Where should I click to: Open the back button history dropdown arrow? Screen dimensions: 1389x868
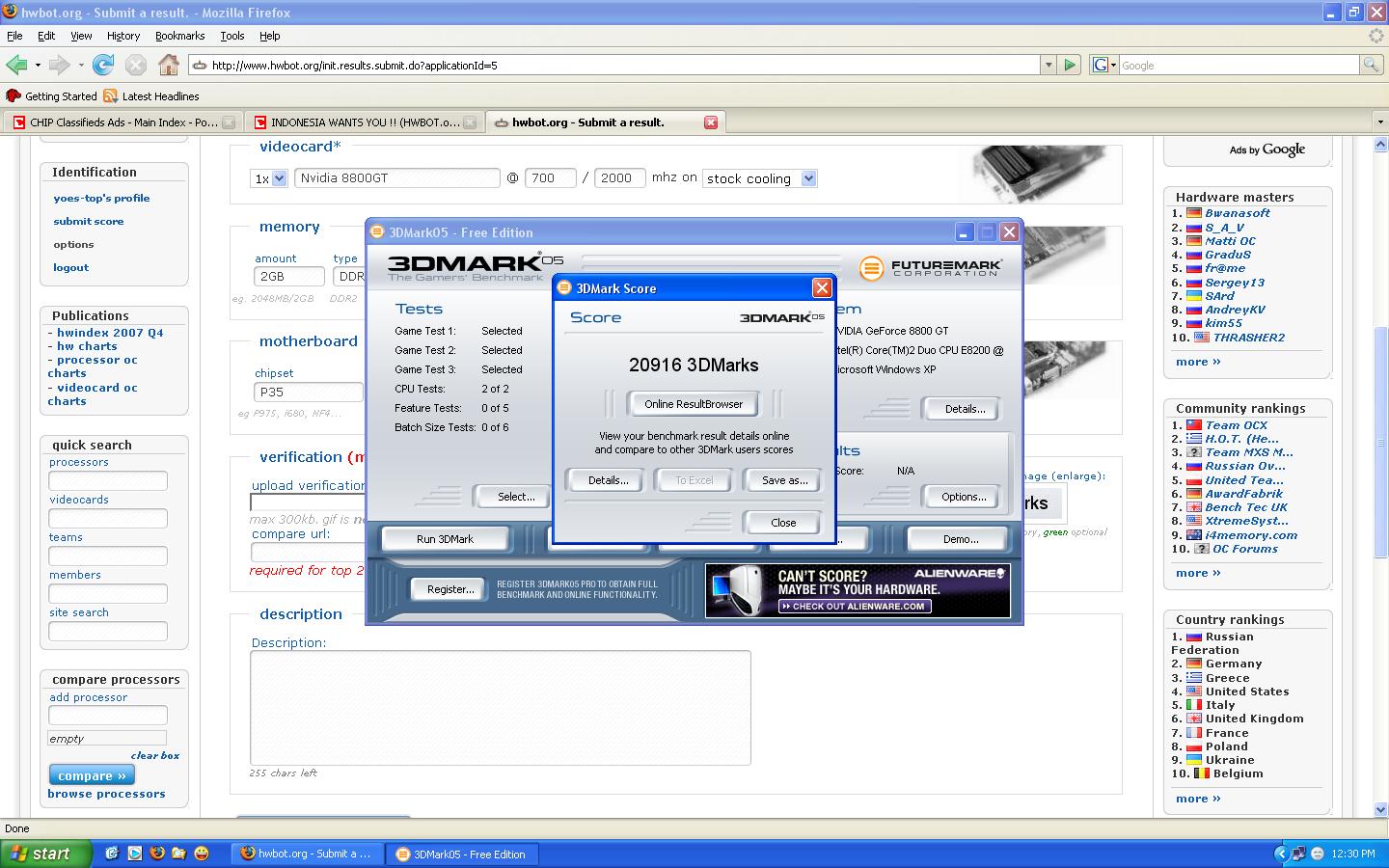[38, 65]
